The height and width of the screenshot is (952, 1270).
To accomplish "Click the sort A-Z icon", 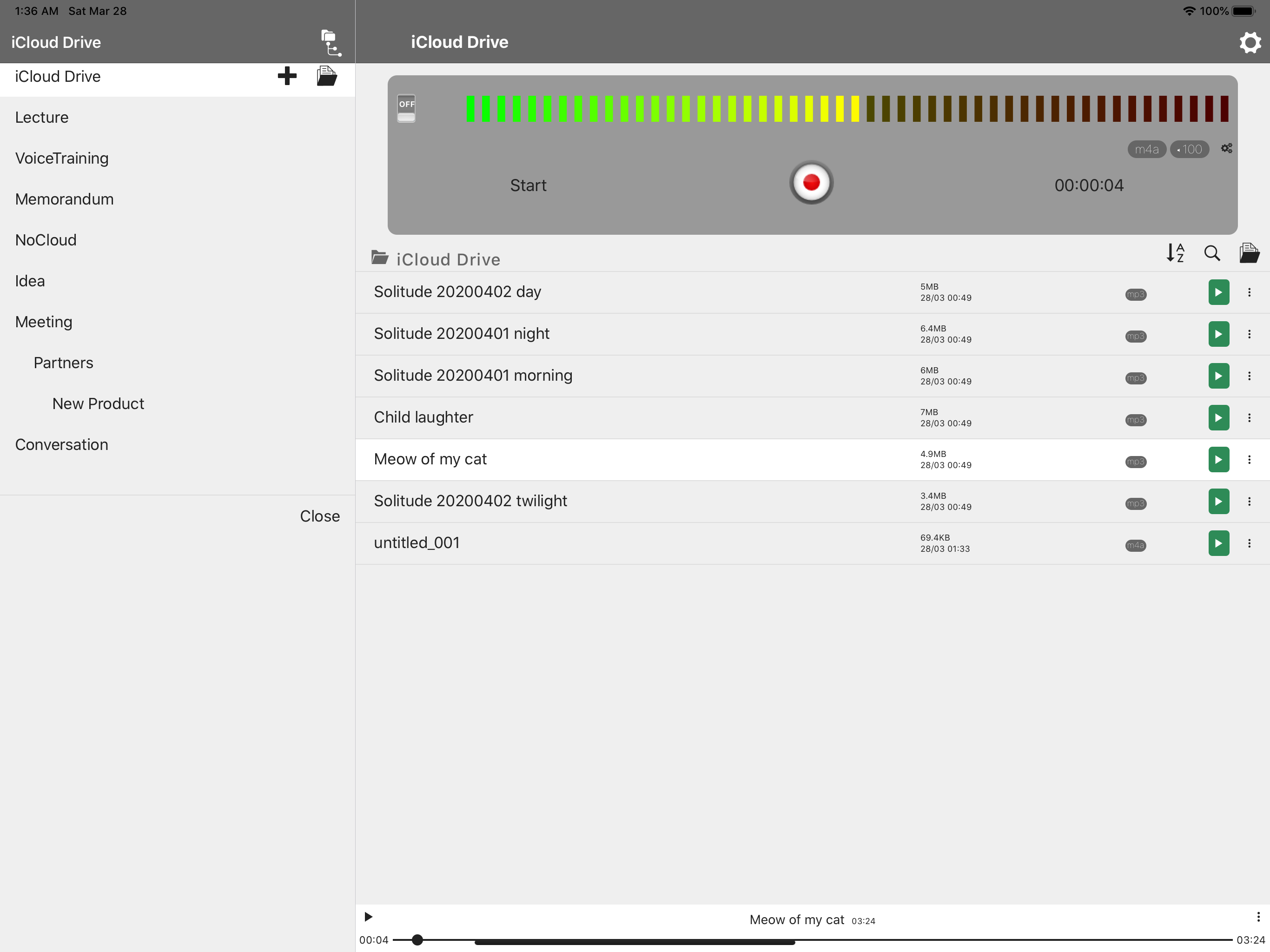I will point(1175,253).
